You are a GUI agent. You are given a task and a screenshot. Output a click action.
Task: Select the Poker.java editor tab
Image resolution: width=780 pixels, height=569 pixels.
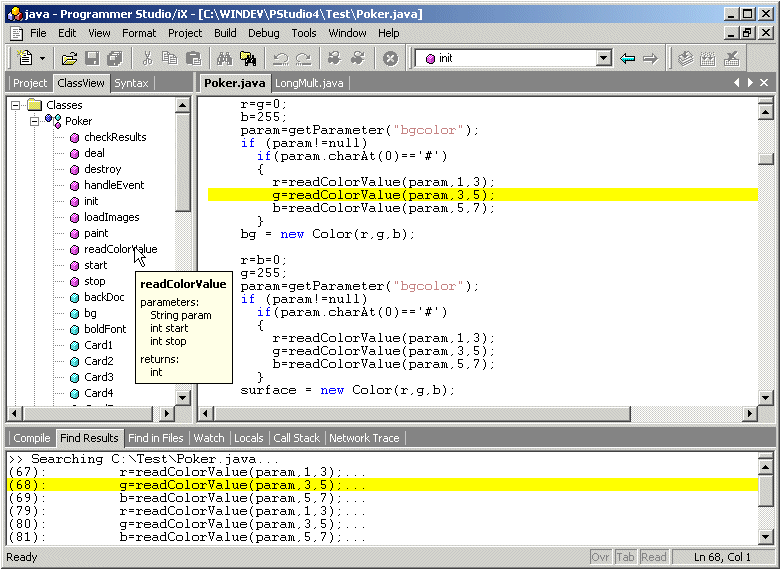(x=235, y=83)
